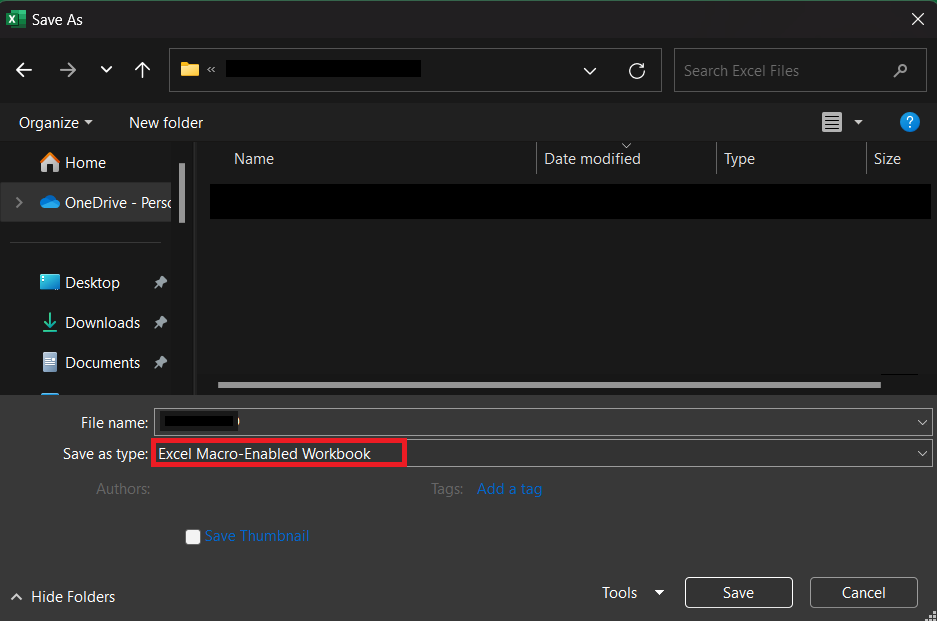
Task: Click the file list horizontal scrollbar
Action: pos(549,385)
